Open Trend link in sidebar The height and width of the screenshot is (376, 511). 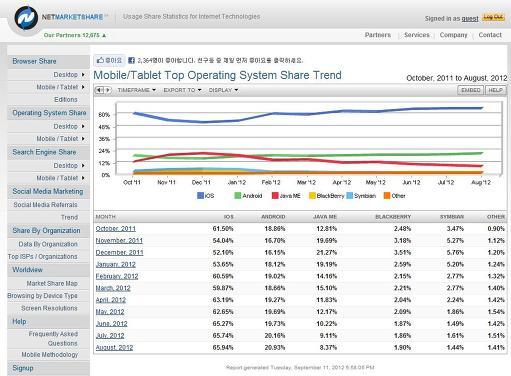(69, 217)
